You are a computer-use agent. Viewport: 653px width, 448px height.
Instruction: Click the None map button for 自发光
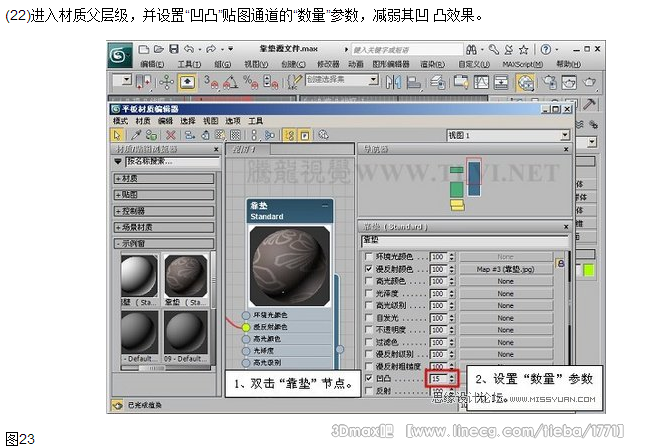(506, 318)
